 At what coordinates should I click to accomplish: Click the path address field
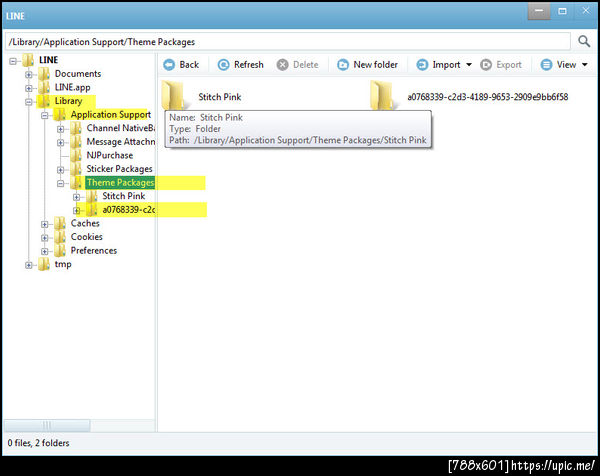288,42
